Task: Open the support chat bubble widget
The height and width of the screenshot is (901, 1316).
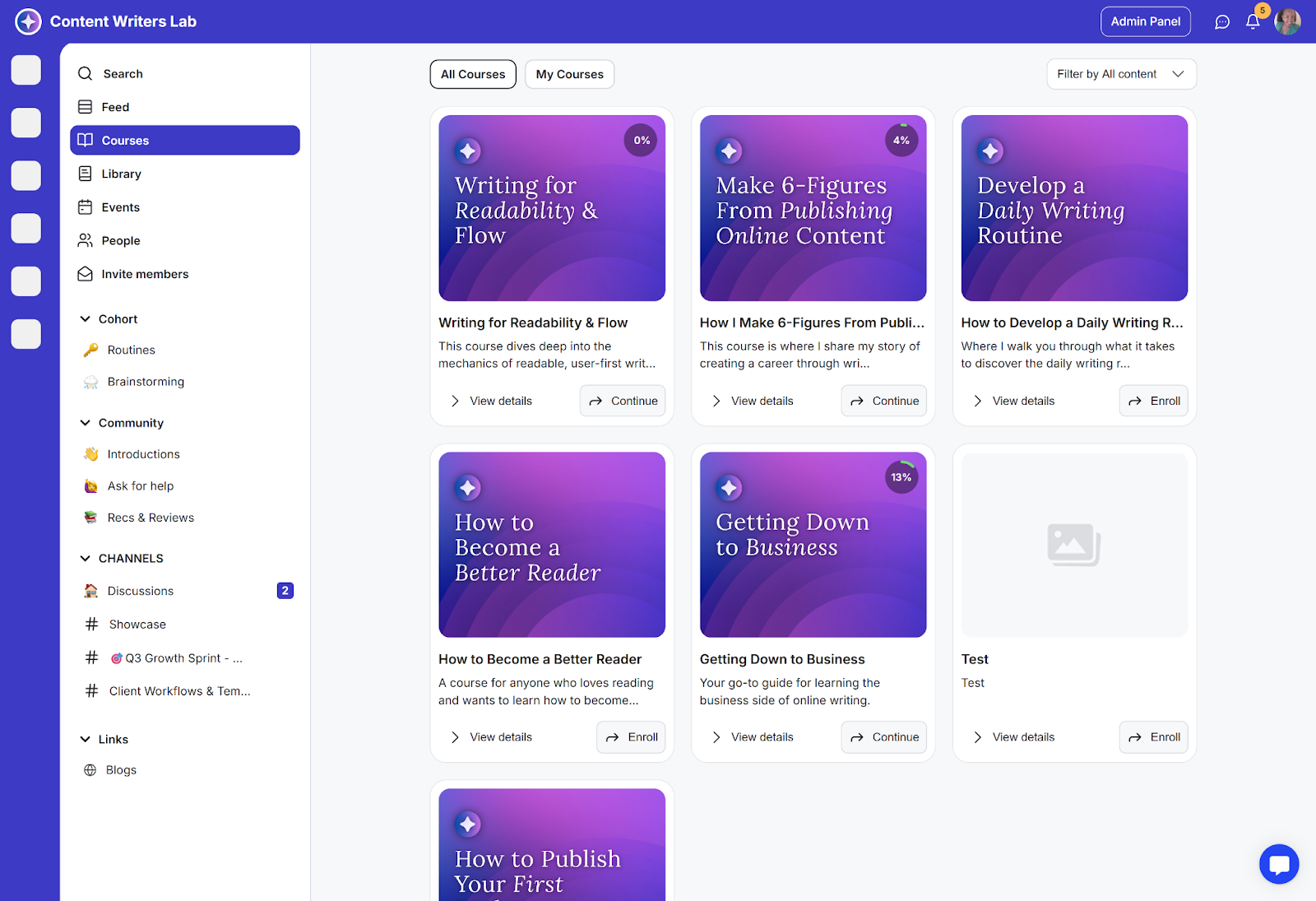Action: pyautogui.click(x=1279, y=864)
